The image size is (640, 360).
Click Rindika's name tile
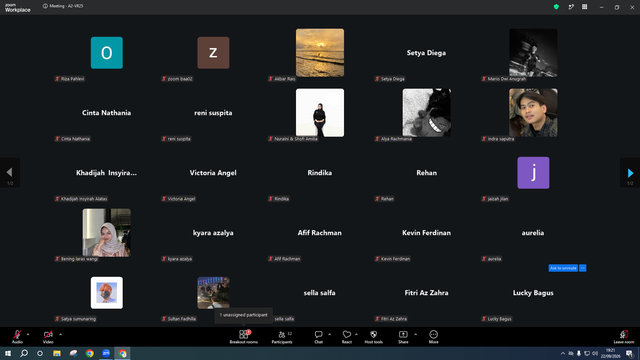tap(320, 173)
